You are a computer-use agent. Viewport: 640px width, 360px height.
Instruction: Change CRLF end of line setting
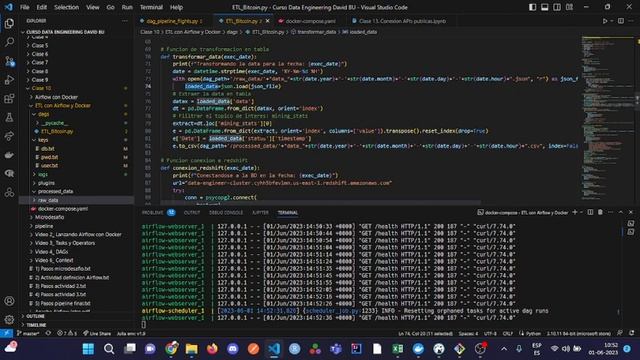click(x=507, y=333)
